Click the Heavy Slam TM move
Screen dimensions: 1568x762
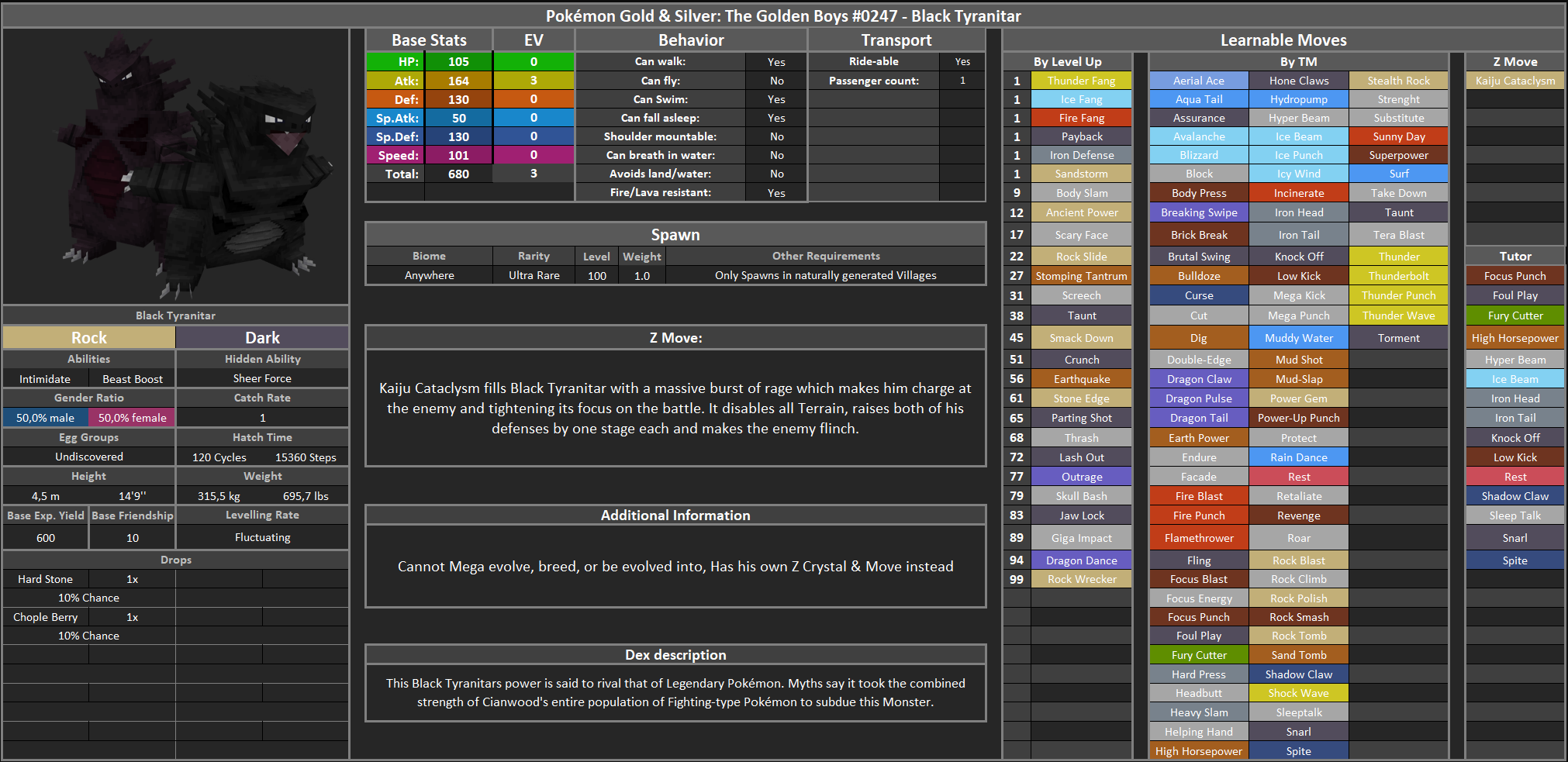1199,712
